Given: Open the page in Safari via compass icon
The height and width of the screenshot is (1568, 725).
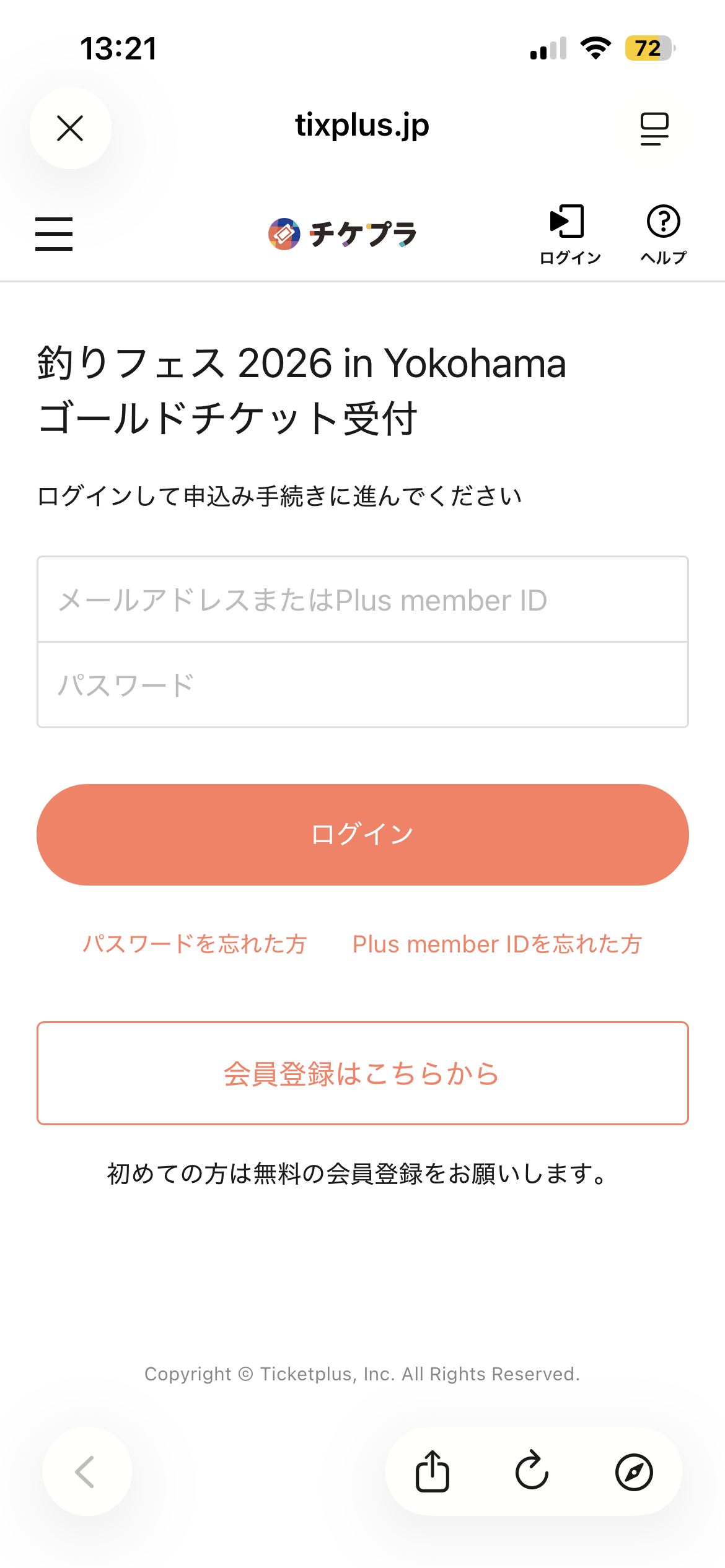Looking at the screenshot, I should (x=633, y=1471).
